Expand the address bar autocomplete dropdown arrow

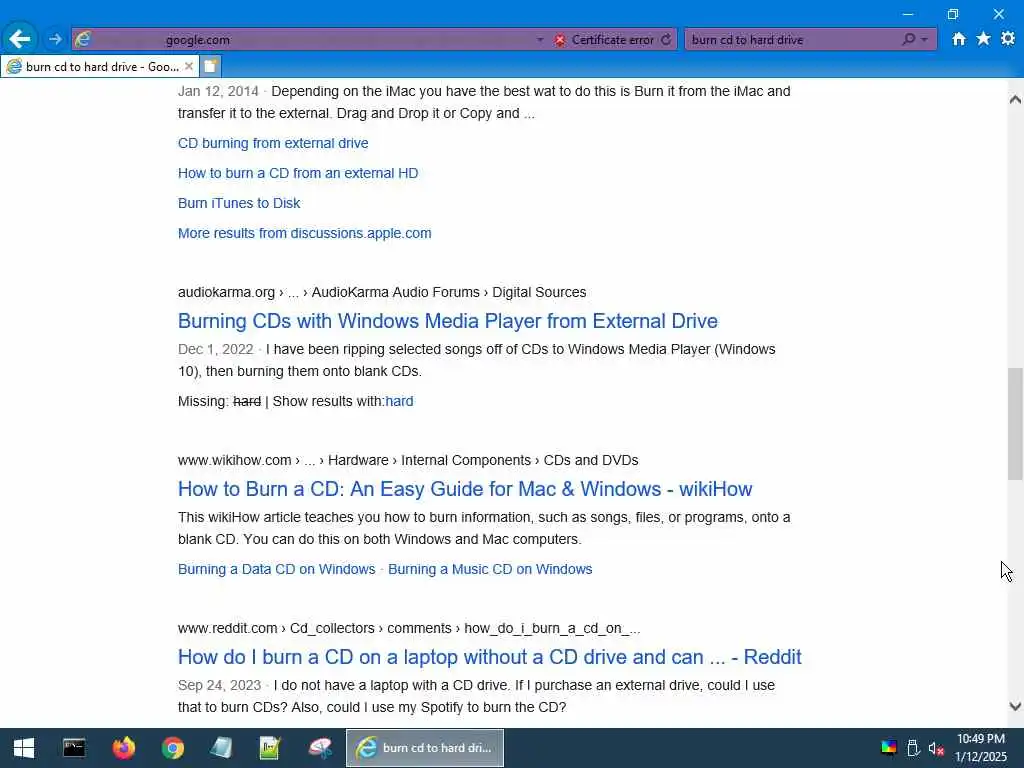pos(540,40)
